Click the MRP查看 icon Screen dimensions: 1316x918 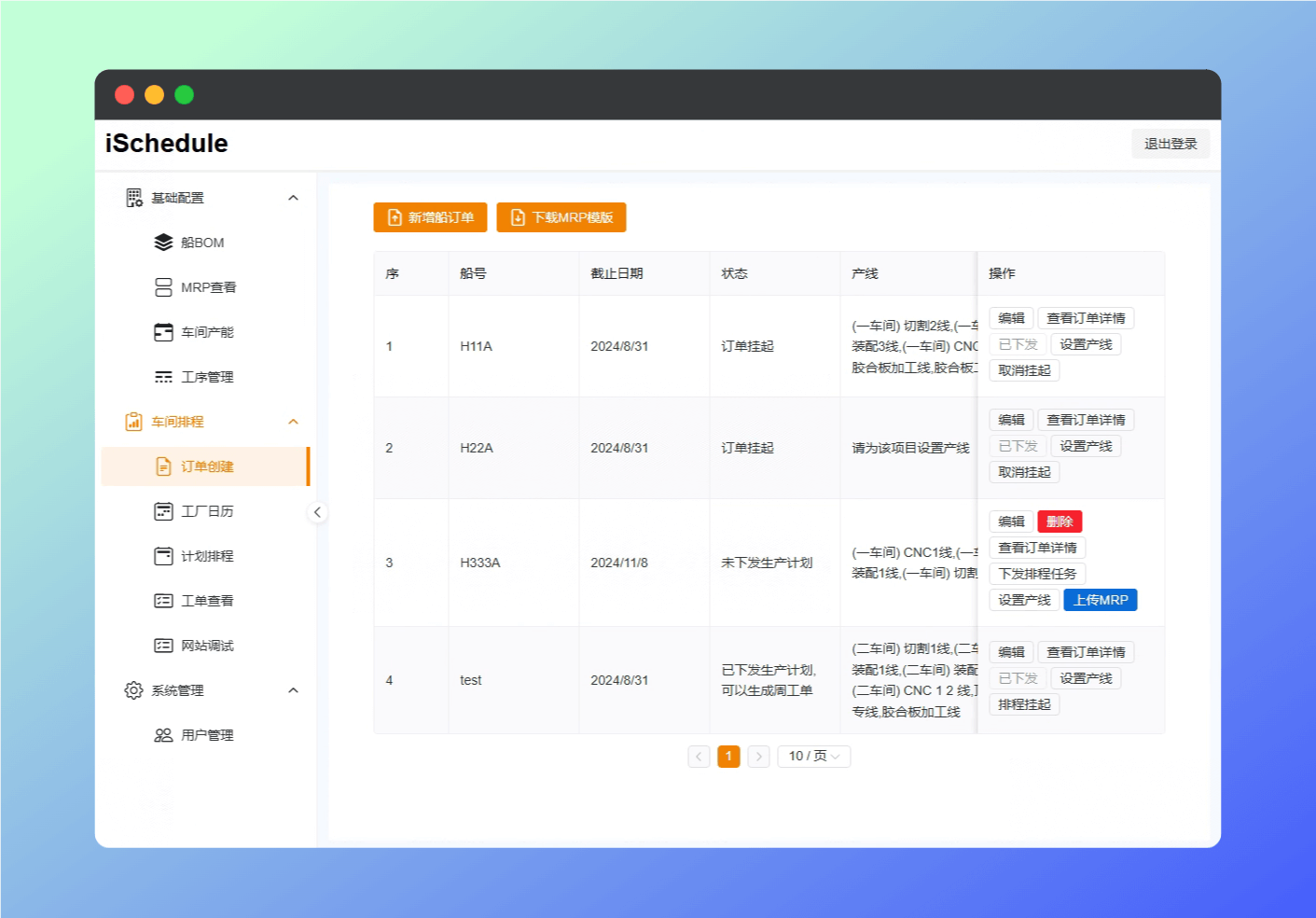[x=163, y=287]
